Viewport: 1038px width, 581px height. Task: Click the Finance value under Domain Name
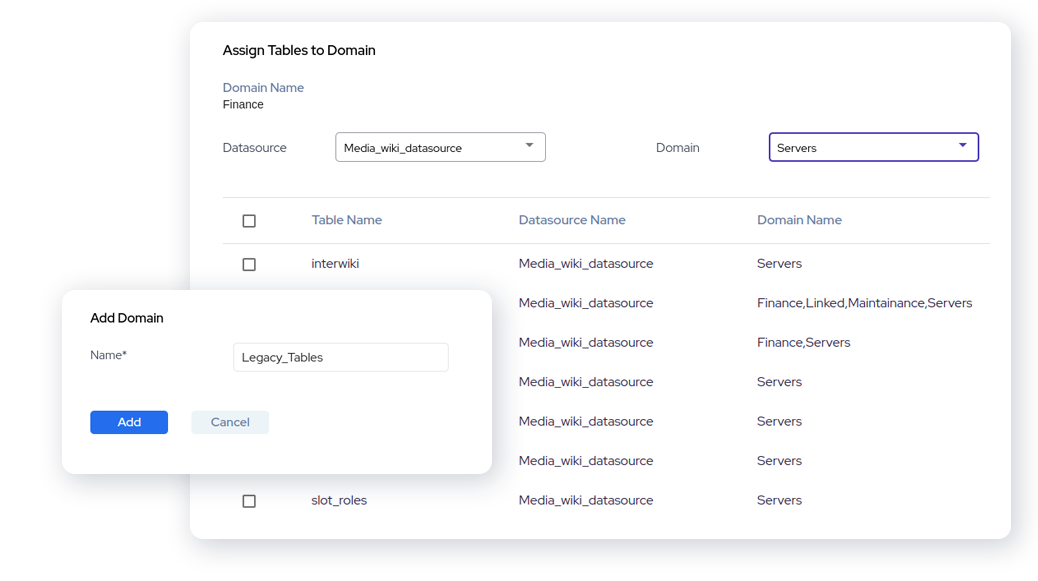(243, 105)
